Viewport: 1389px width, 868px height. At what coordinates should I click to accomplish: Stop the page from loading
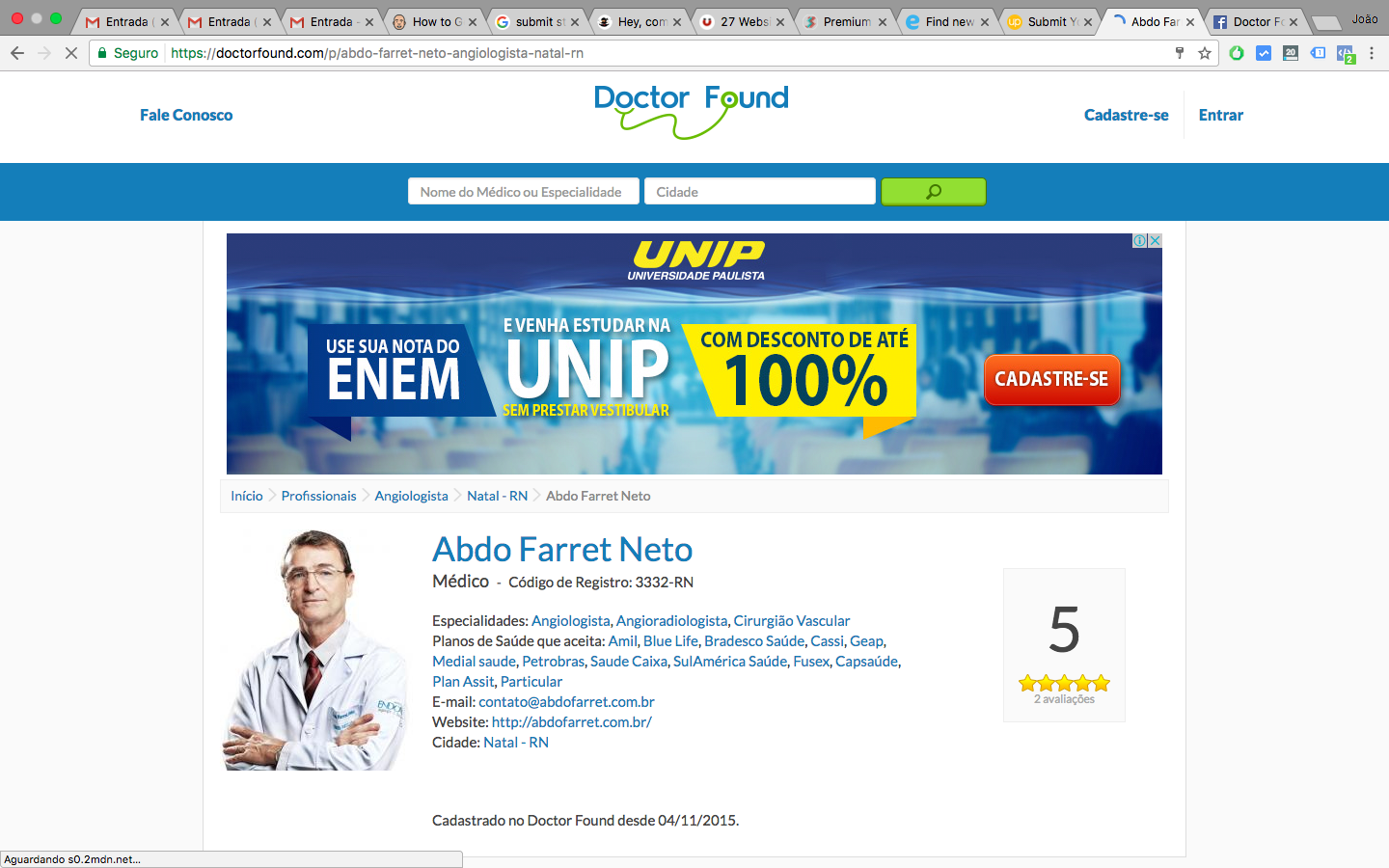click(x=71, y=53)
